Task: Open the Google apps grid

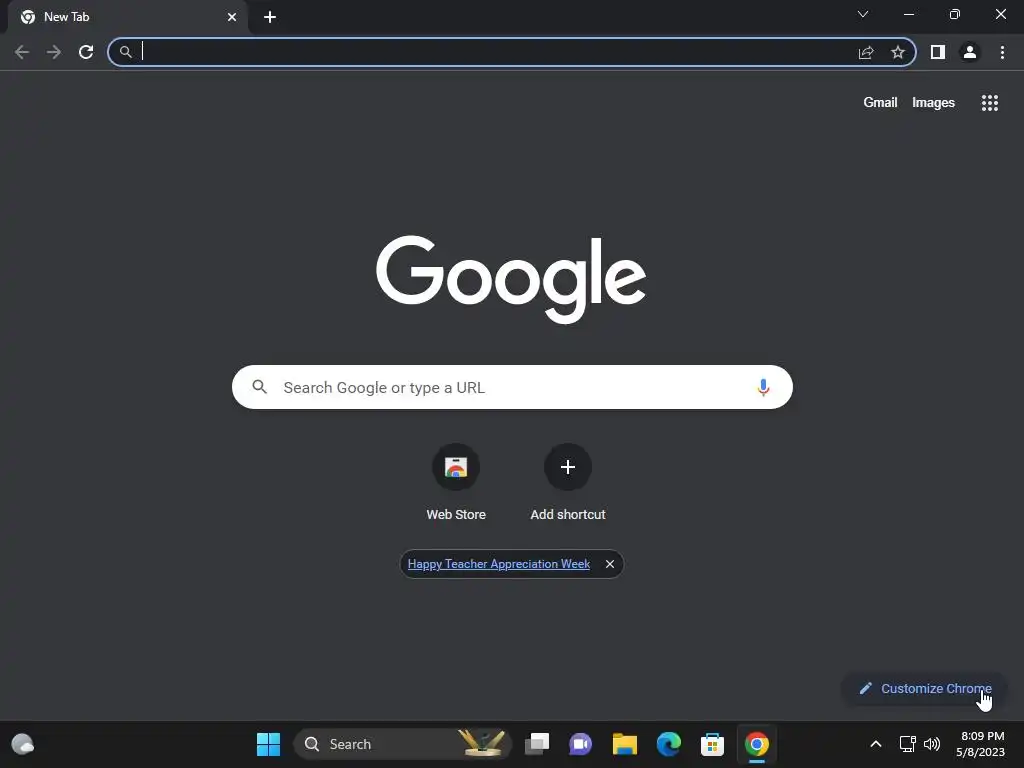Action: [x=989, y=103]
